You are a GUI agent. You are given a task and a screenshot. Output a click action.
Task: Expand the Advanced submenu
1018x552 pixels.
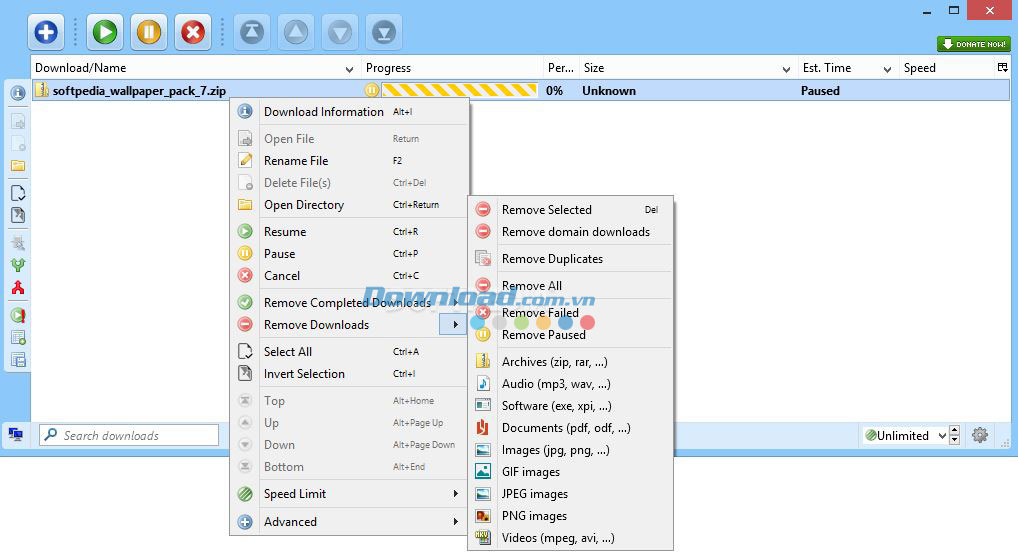[351, 522]
